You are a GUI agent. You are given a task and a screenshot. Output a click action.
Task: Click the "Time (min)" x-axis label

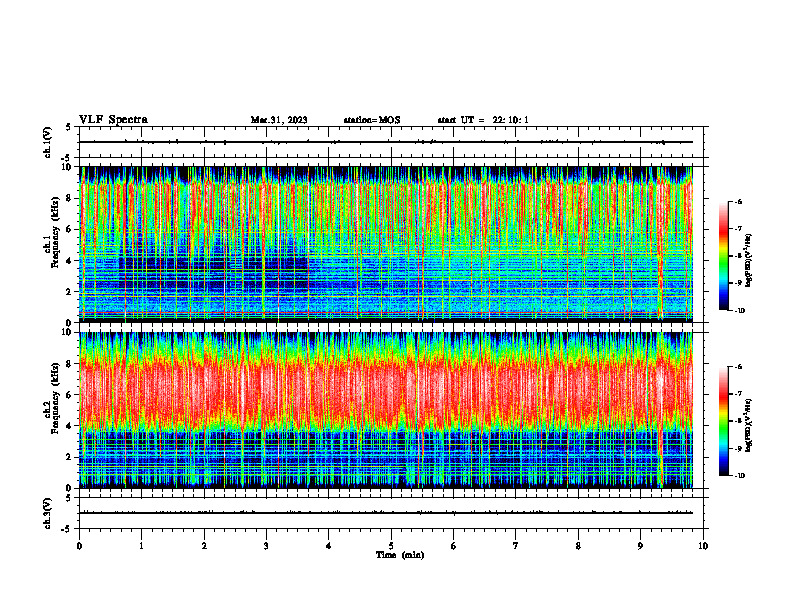[400, 555]
